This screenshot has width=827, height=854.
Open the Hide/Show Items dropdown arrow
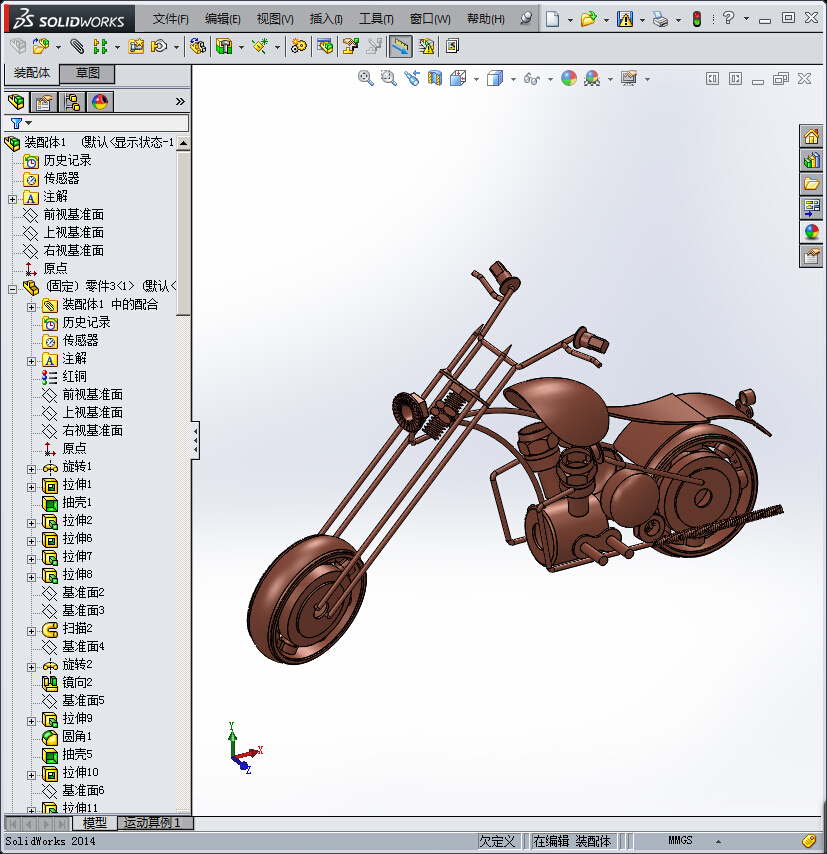click(x=550, y=80)
